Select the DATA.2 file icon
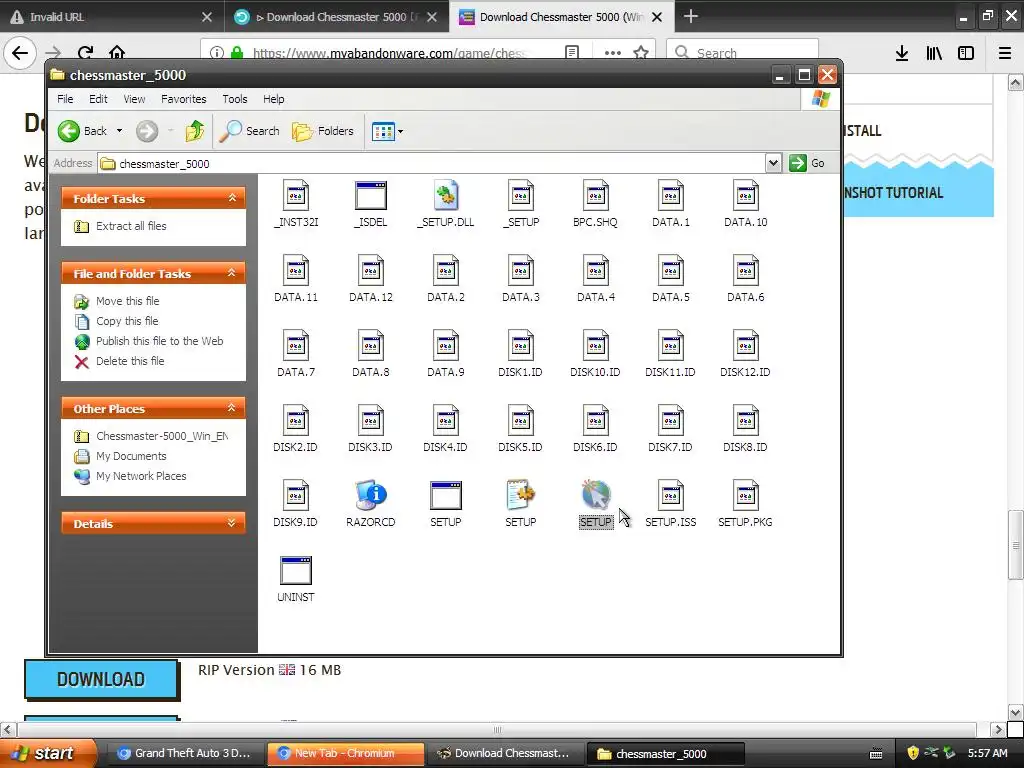1024x768 pixels. point(446,270)
